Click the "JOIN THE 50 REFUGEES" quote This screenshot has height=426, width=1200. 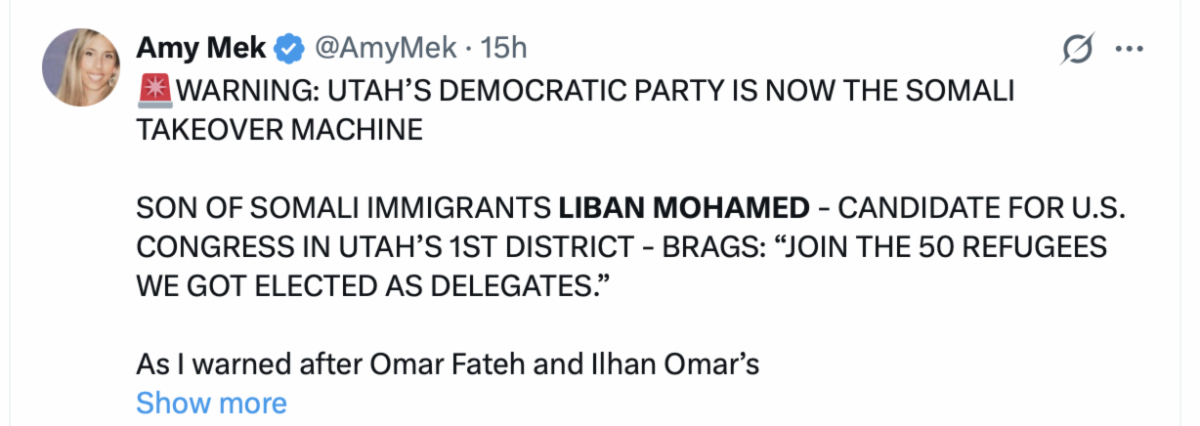940,248
